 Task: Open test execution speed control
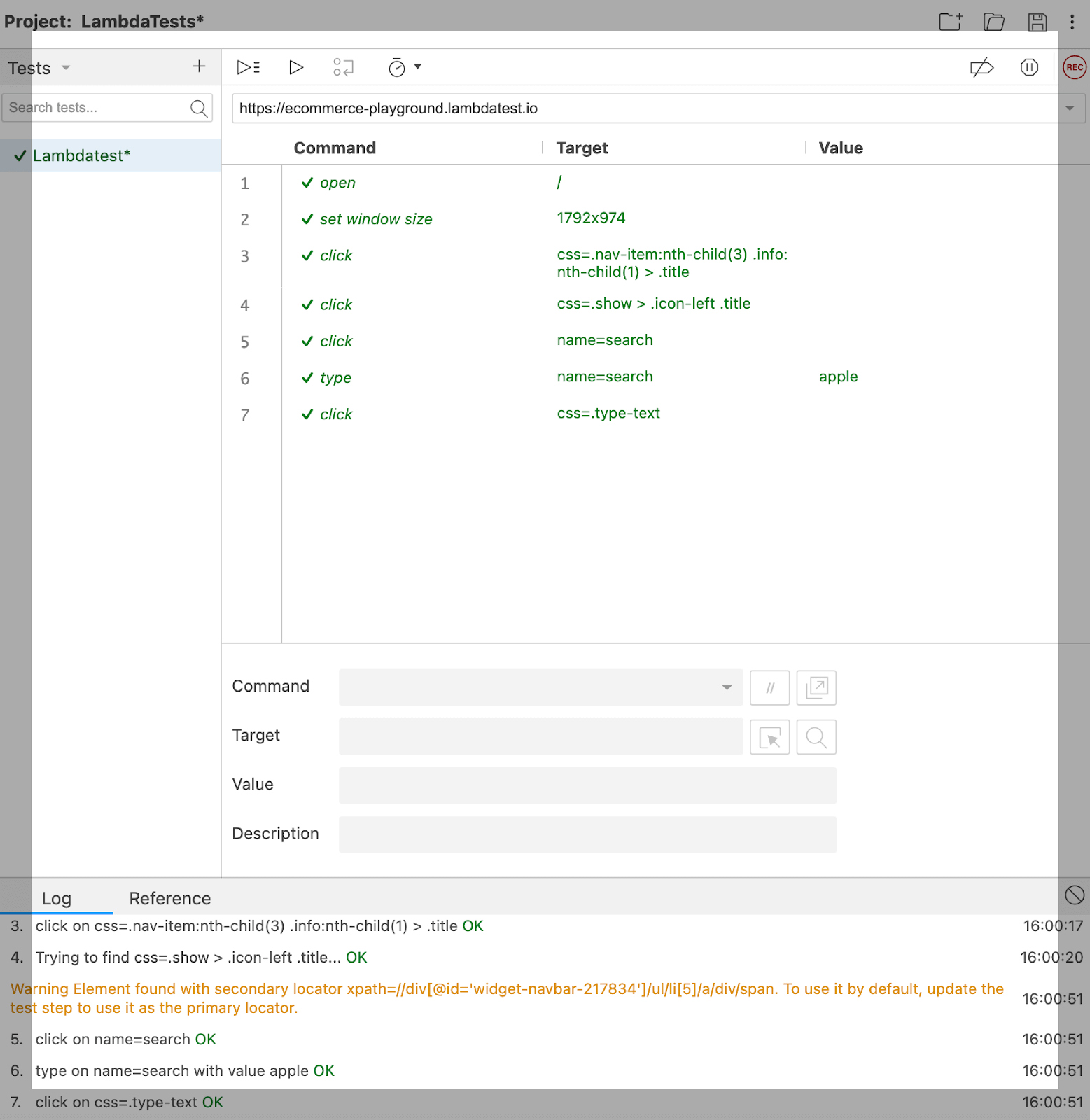(x=404, y=67)
